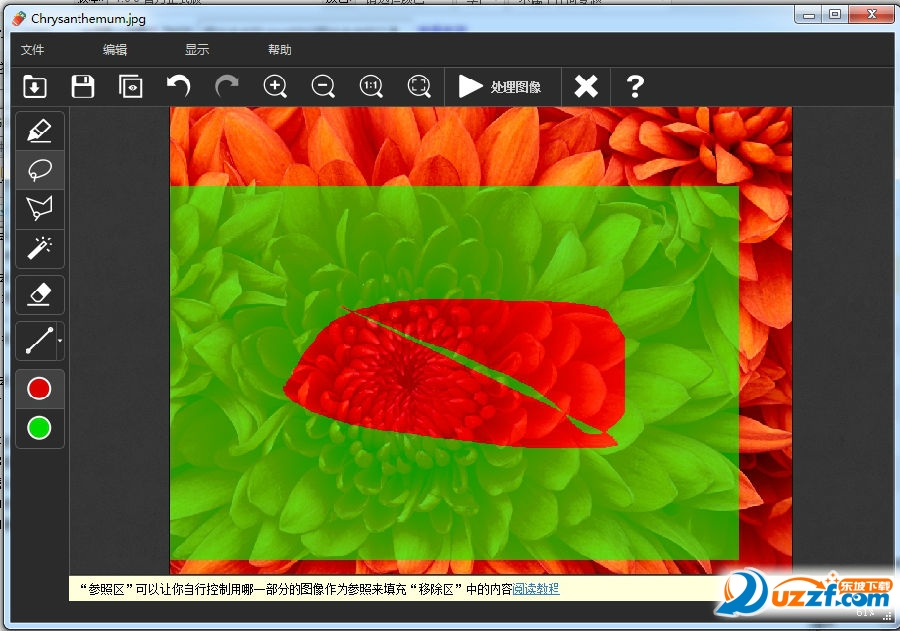Expand the line tool dropdown arrow
The height and width of the screenshot is (631, 900).
click(x=60, y=341)
